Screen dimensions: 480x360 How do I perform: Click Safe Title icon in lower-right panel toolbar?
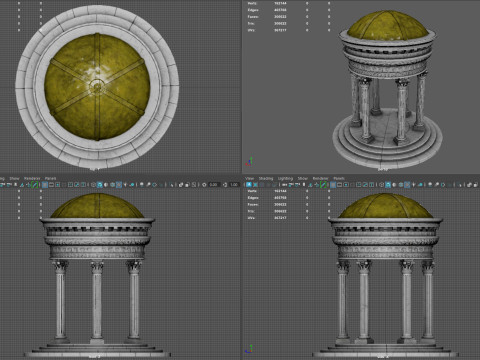[371, 184]
